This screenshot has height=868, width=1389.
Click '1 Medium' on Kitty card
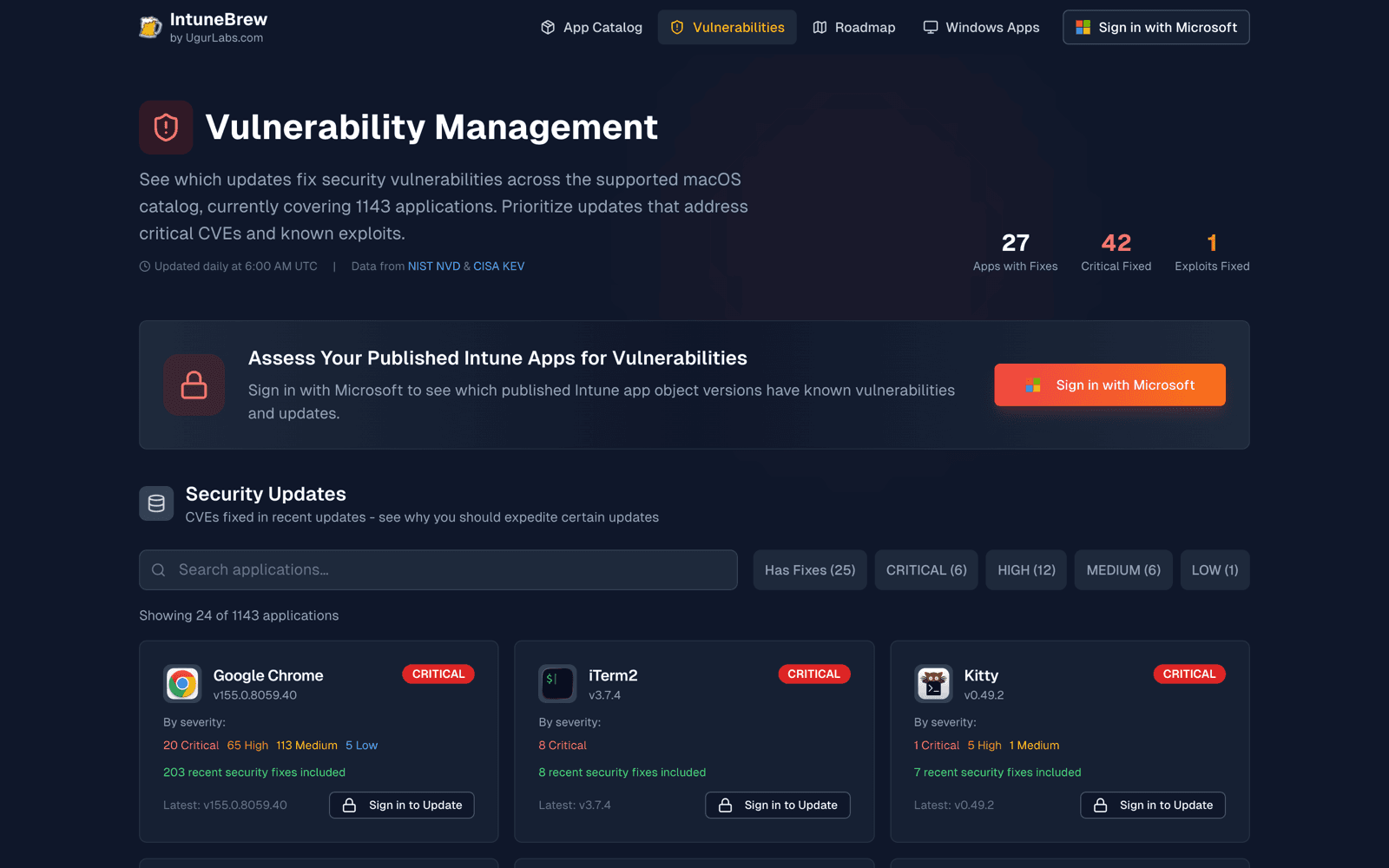click(1034, 746)
